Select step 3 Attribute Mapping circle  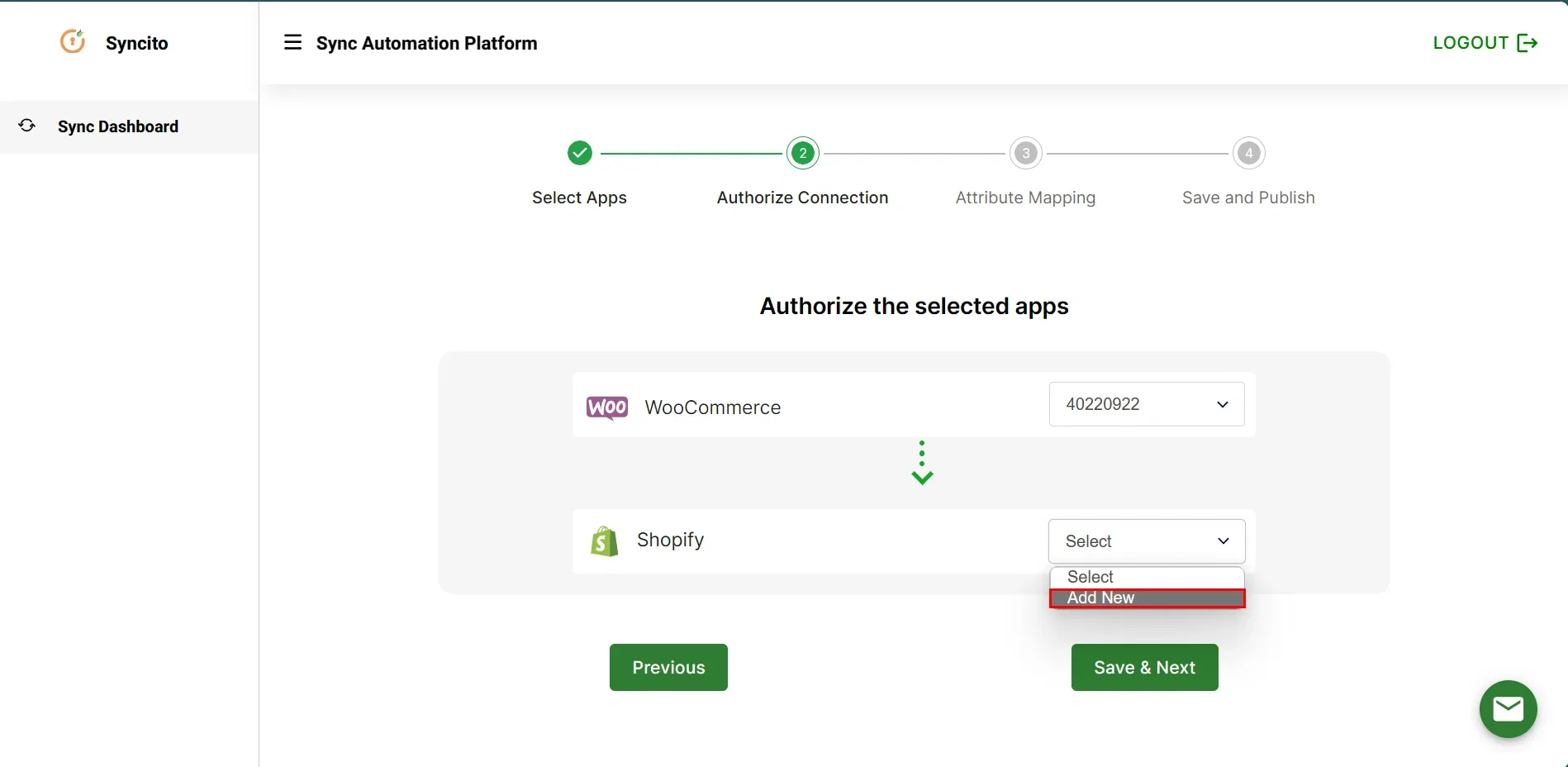[1024, 153]
